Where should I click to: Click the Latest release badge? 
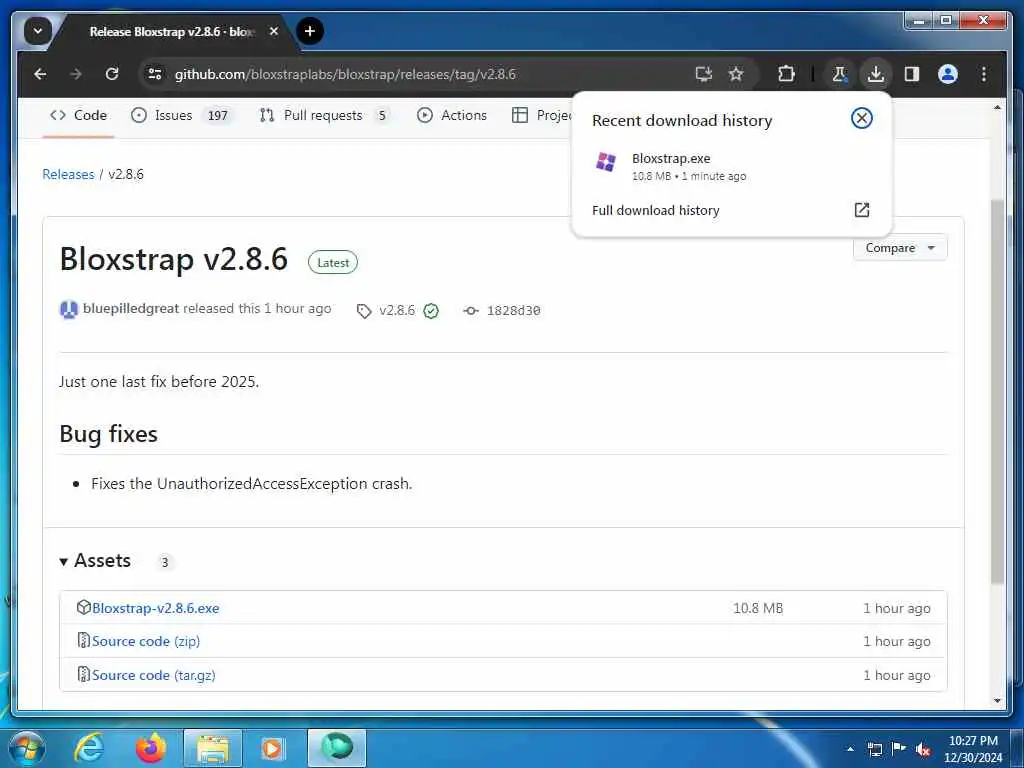(x=332, y=263)
